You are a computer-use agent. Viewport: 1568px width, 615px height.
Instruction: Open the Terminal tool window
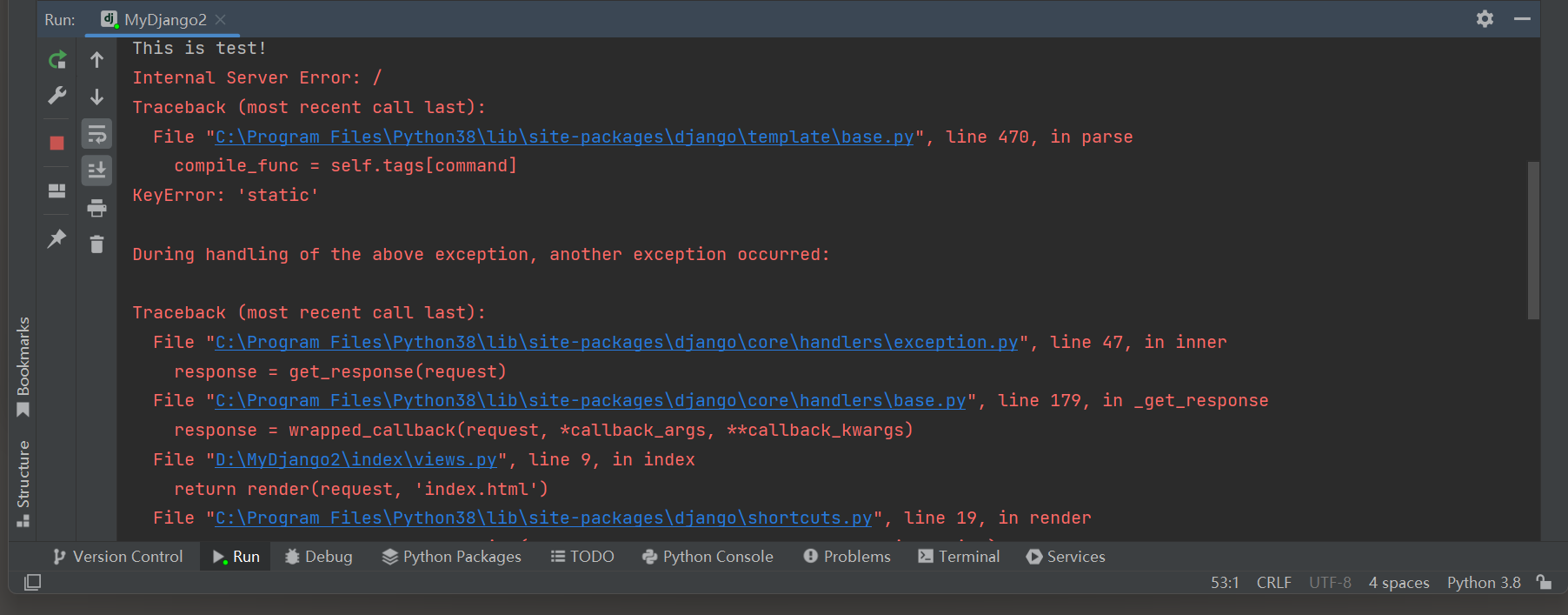click(x=960, y=557)
